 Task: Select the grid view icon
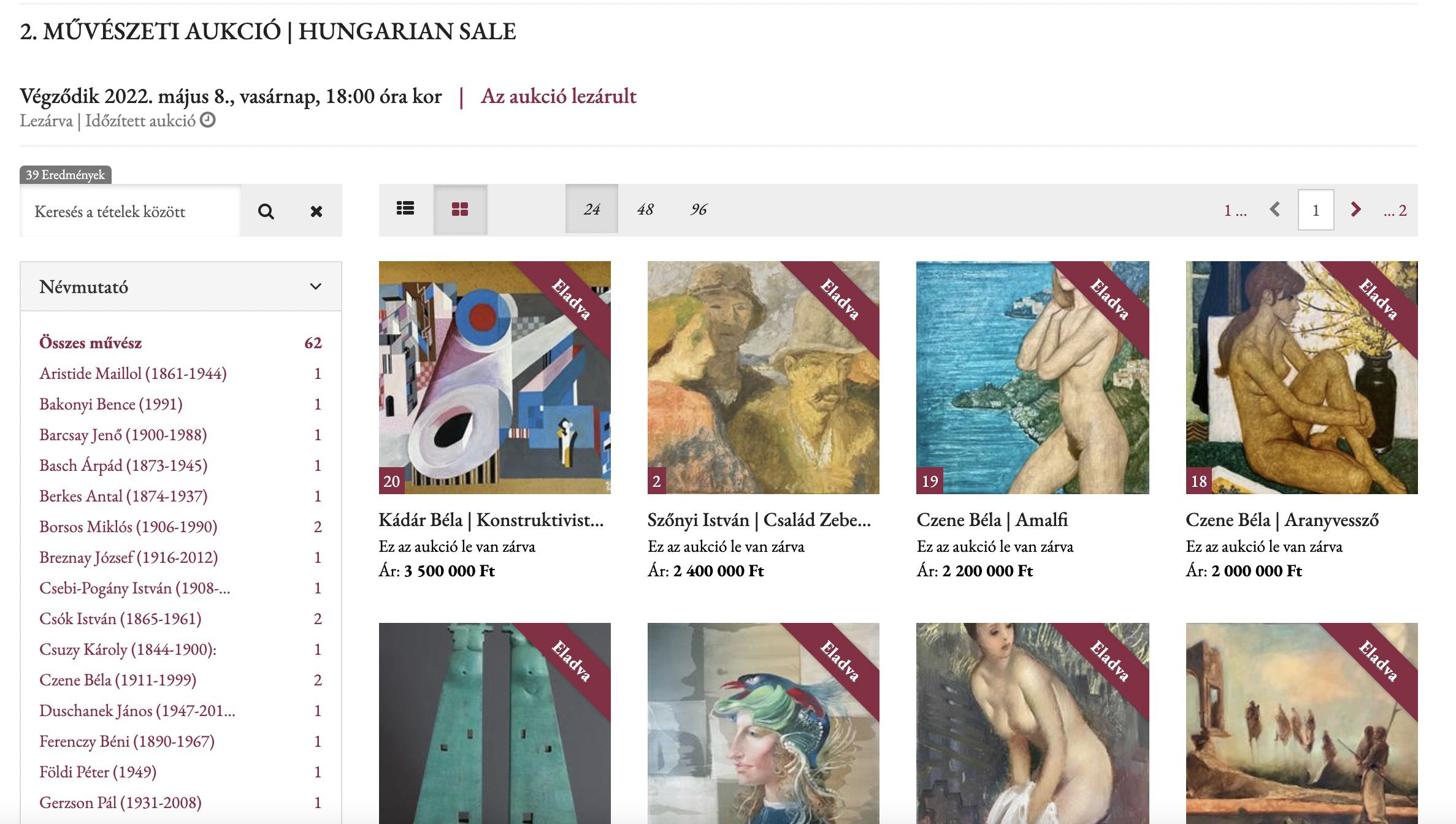point(460,210)
